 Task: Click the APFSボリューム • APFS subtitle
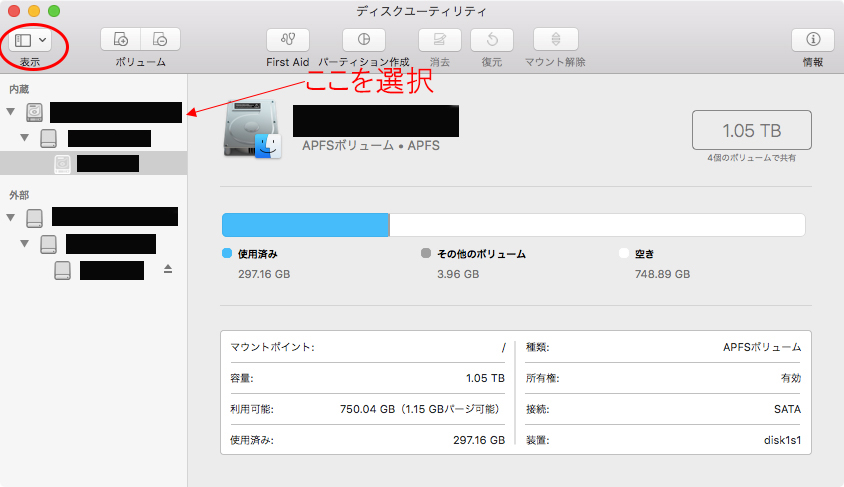click(371, 146)
